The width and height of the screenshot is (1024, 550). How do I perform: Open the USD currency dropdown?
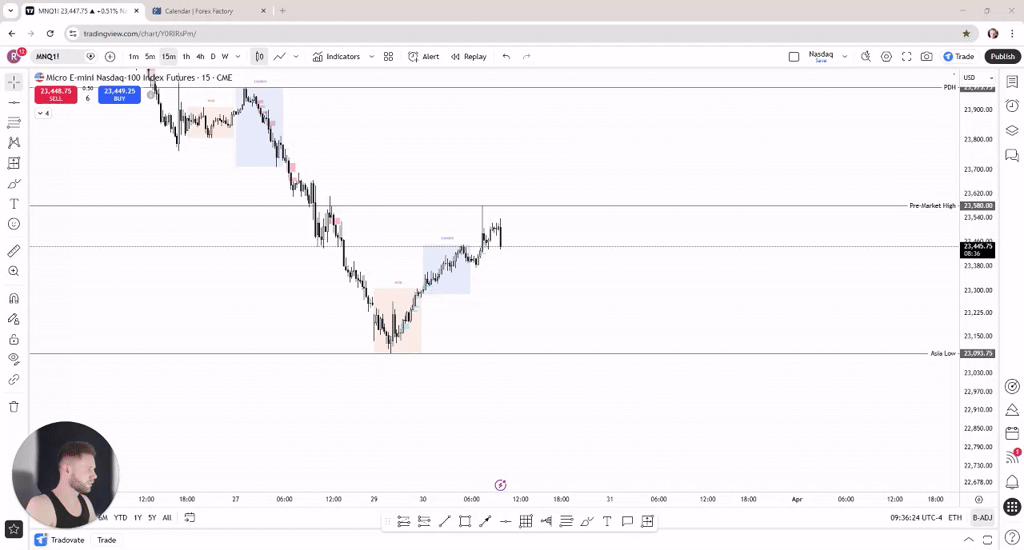click(x=978, y=78)
